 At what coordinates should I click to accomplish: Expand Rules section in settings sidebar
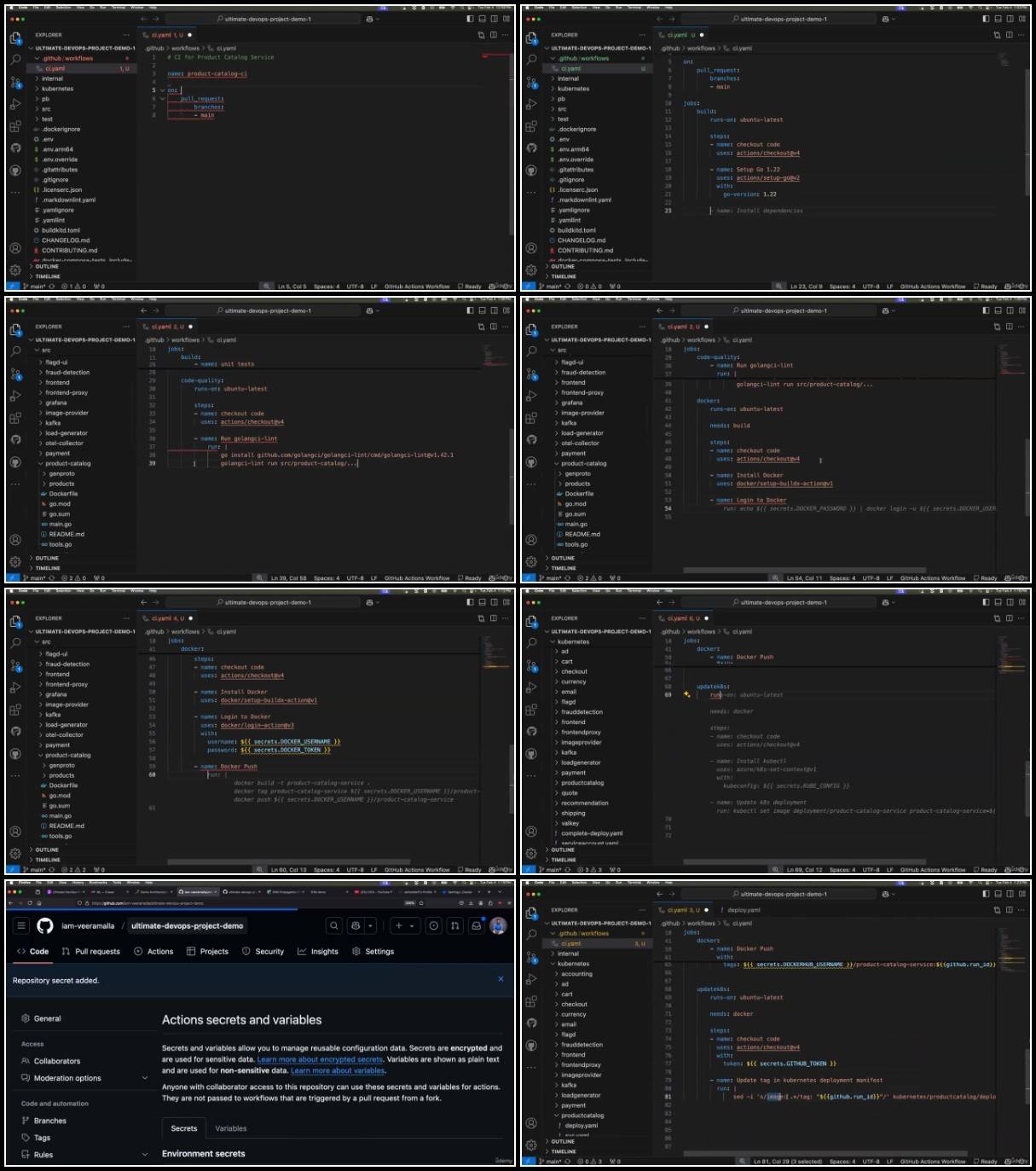click(43, 1155)
